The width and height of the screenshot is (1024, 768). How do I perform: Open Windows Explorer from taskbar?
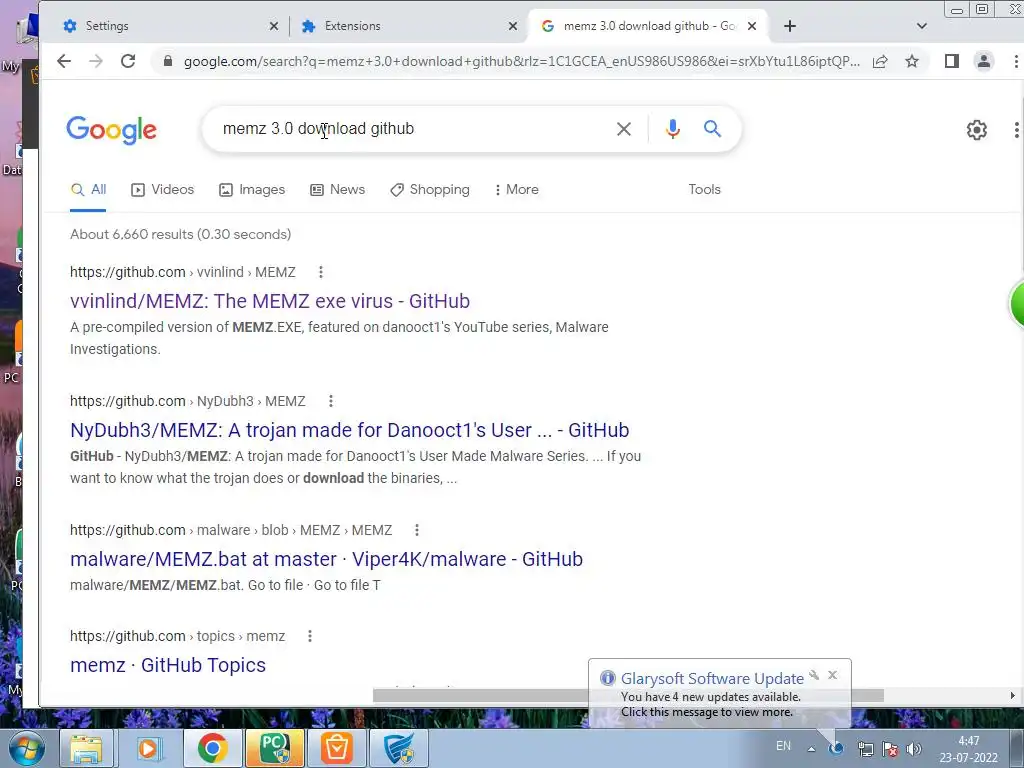click(x=86, y=748)
